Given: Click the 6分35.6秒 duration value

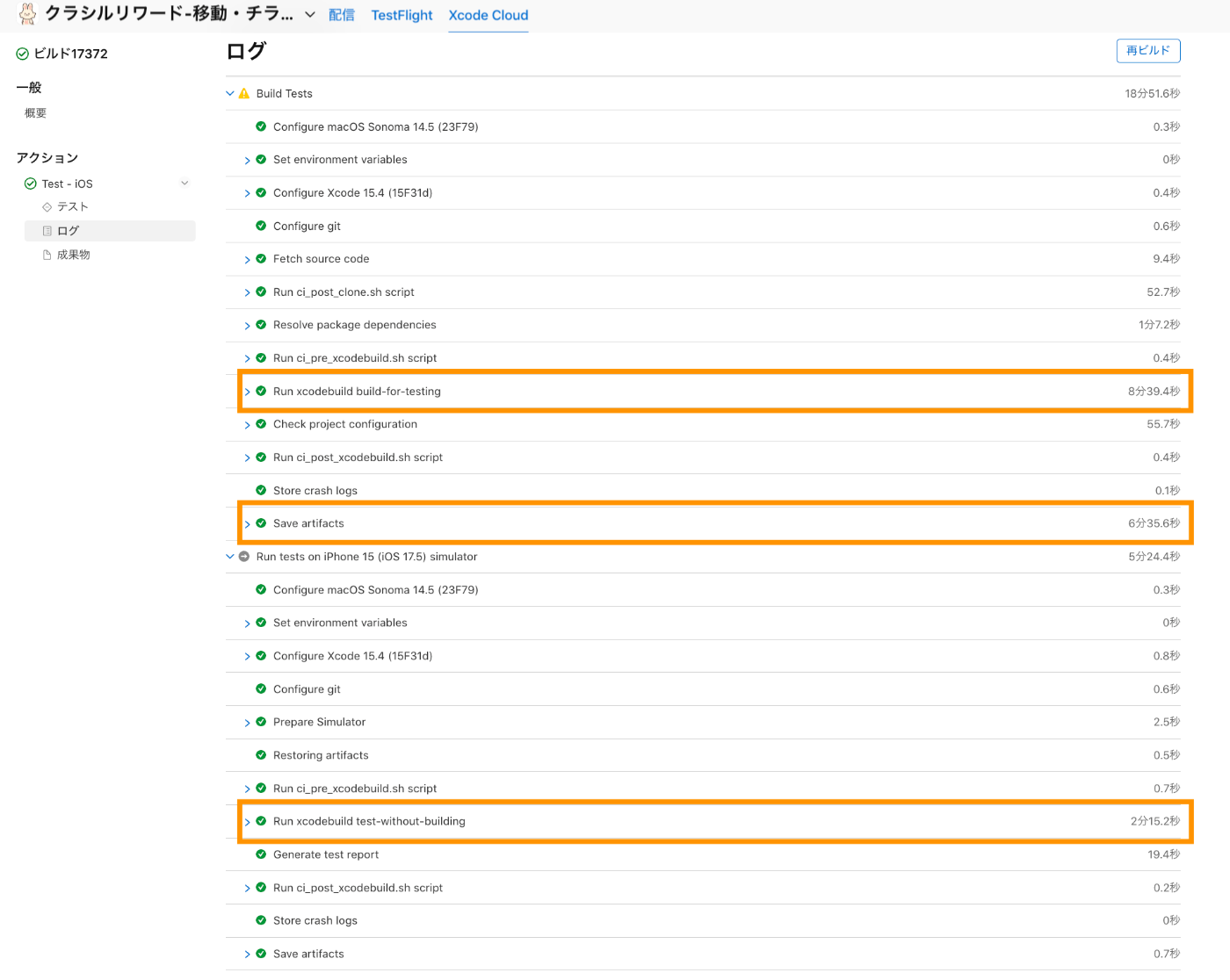Looking at the screenshot, I should 1154,523.
